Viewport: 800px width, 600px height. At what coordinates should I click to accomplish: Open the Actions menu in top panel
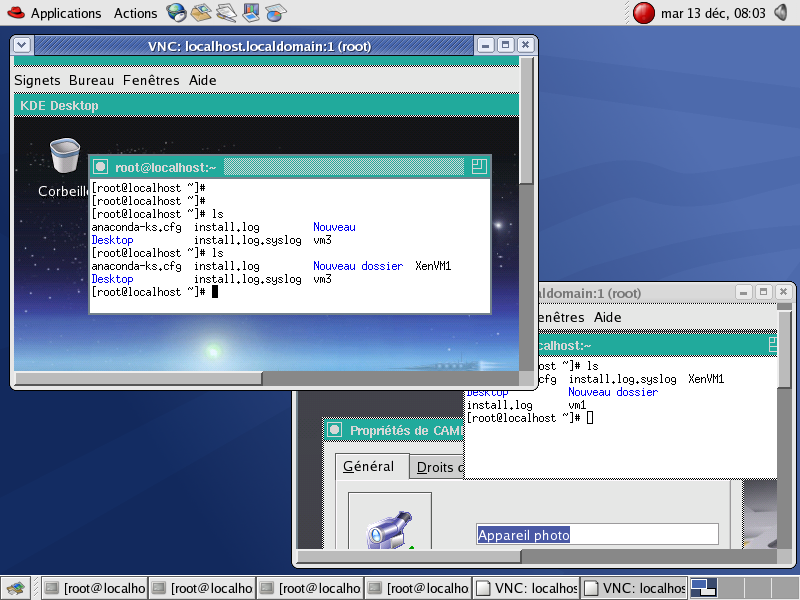tap(135, 13)
